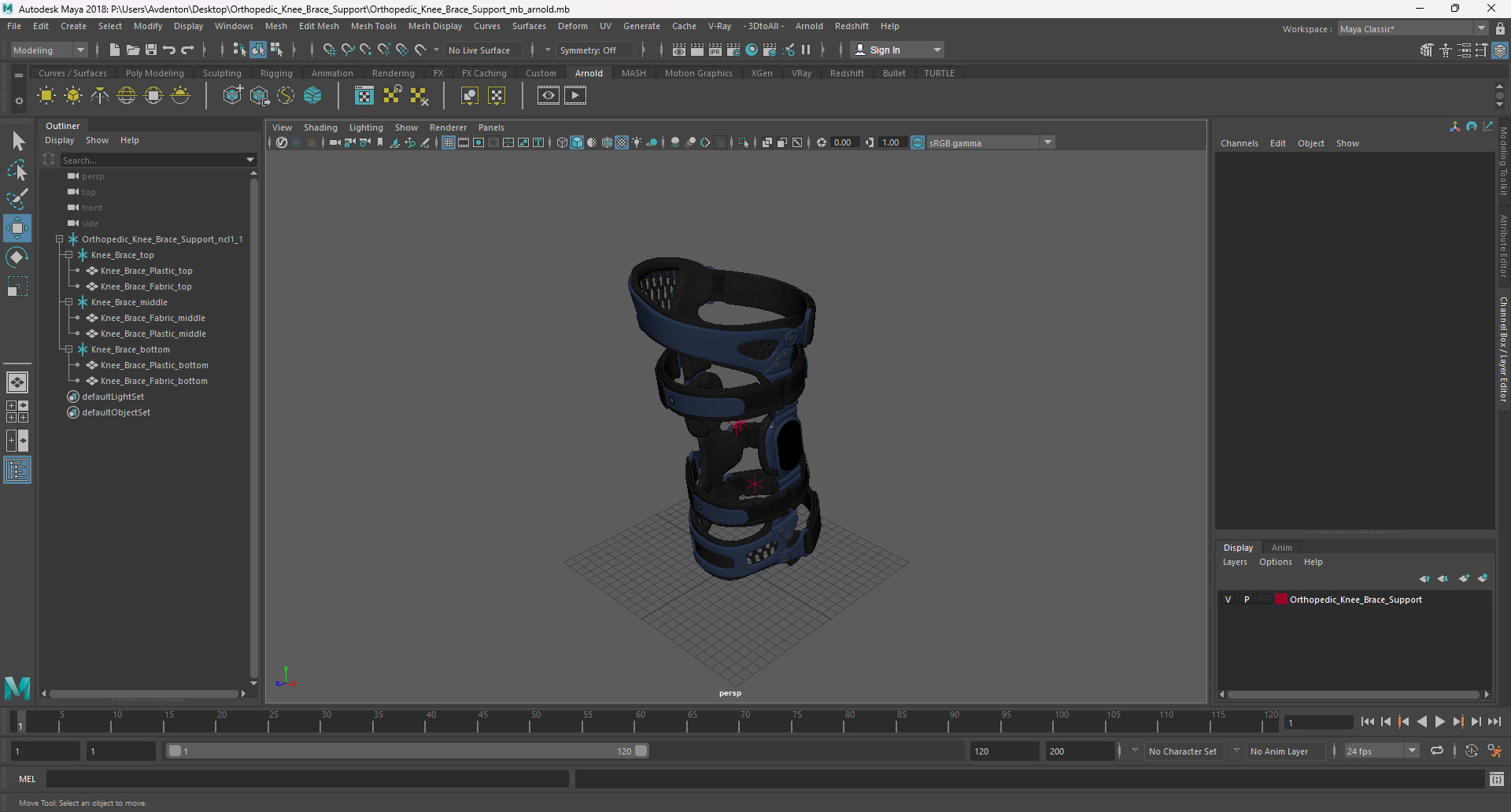Collapse the Knee_Brace_top group
The height and width of the screenshot is (812, 1511).
pyautogui.click(x=69, y=255)
